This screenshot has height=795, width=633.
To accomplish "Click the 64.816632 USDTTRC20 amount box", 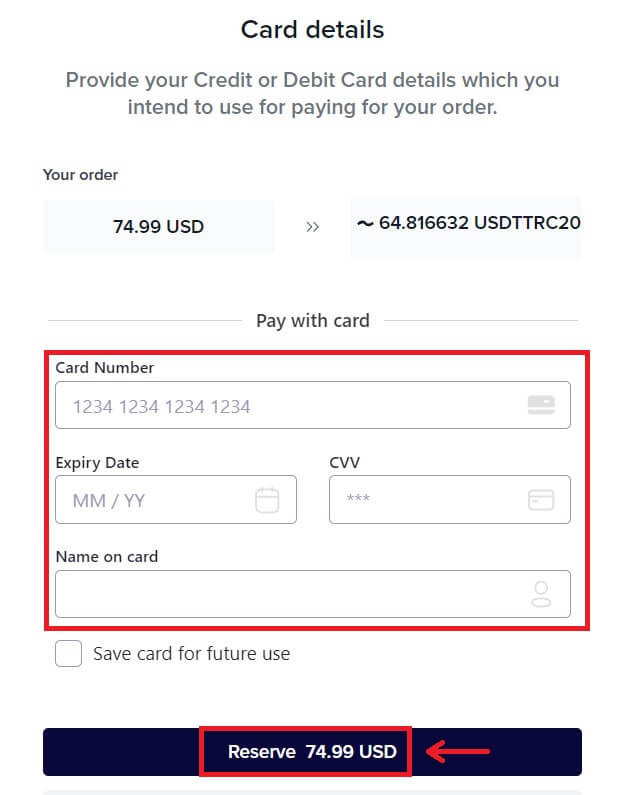I will coord(466,223).
